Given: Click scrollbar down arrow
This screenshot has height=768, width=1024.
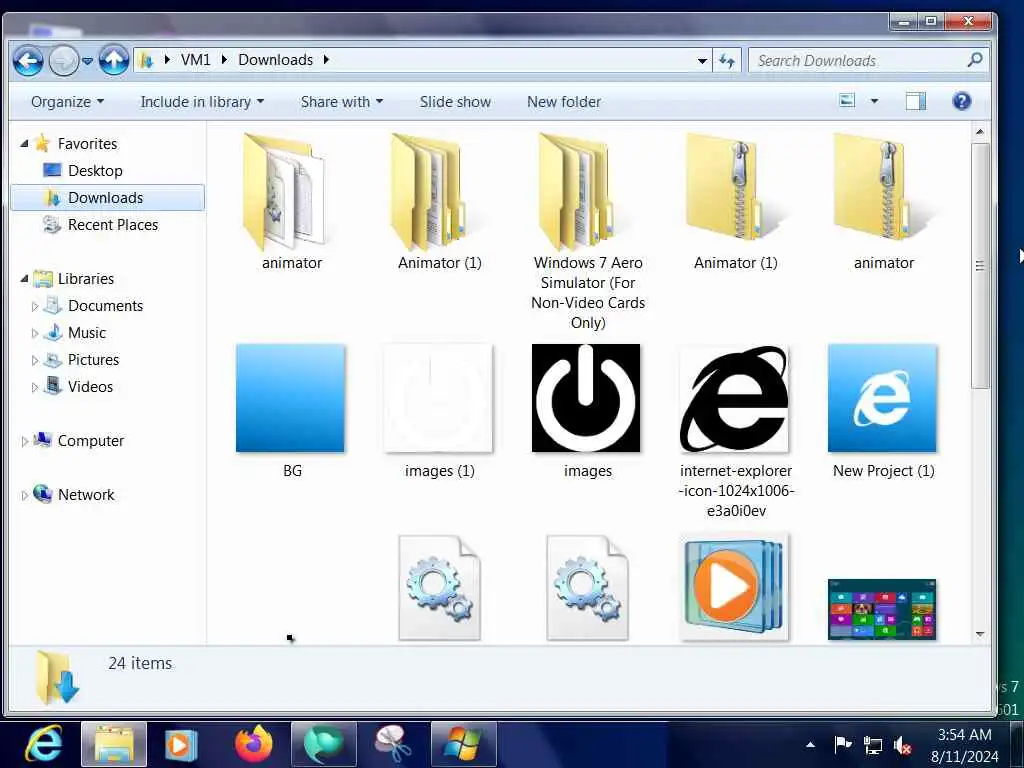Looking at the screenshot, I should click(x=980, y=634).
